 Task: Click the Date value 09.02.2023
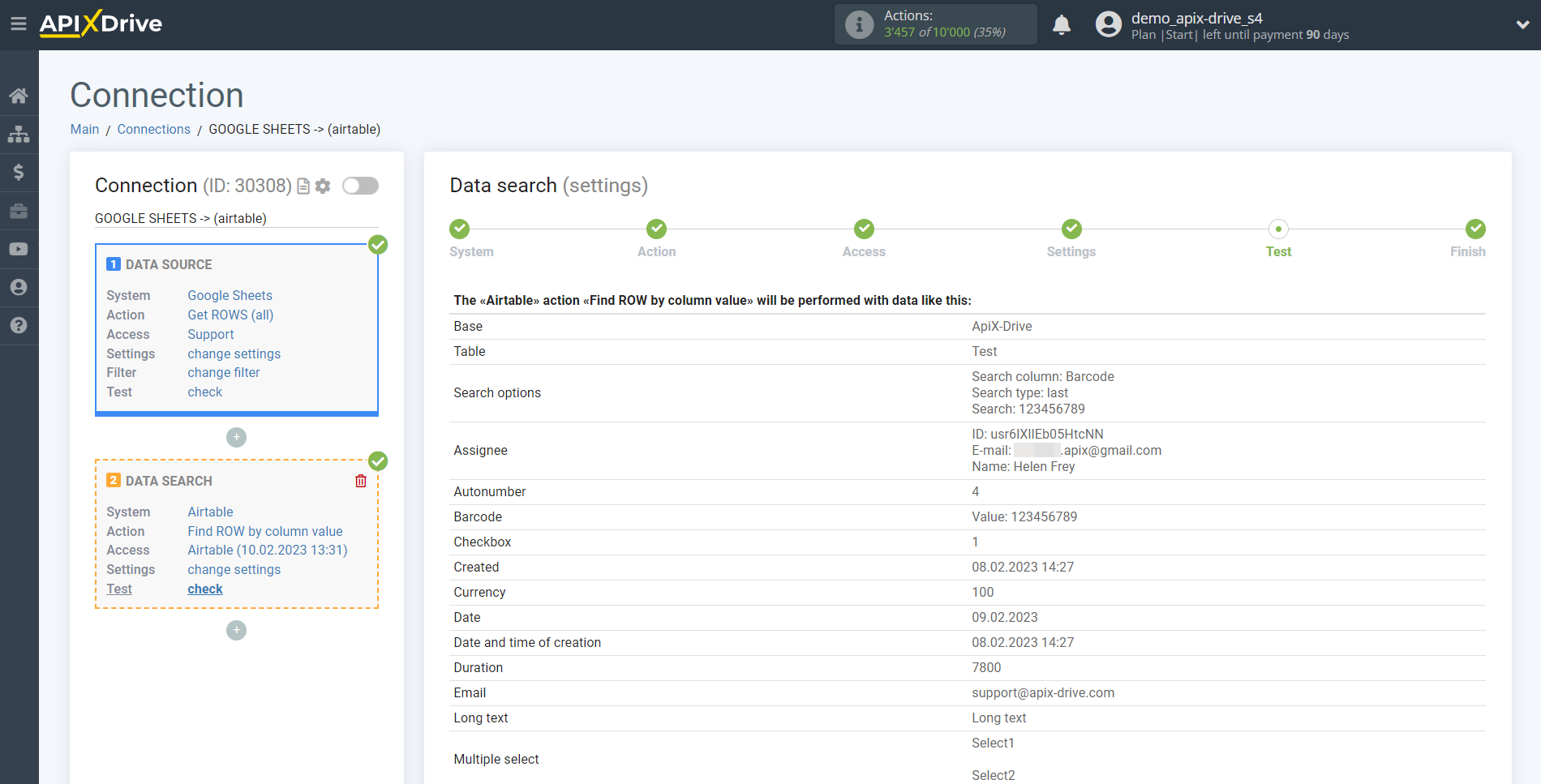click(1004, 617)
